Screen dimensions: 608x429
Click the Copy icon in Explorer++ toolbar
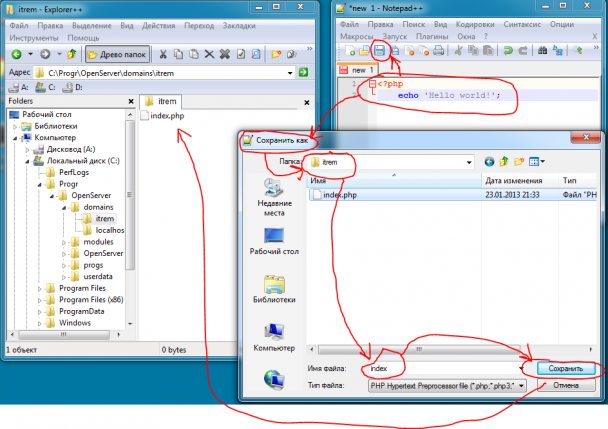pos(178,54)
